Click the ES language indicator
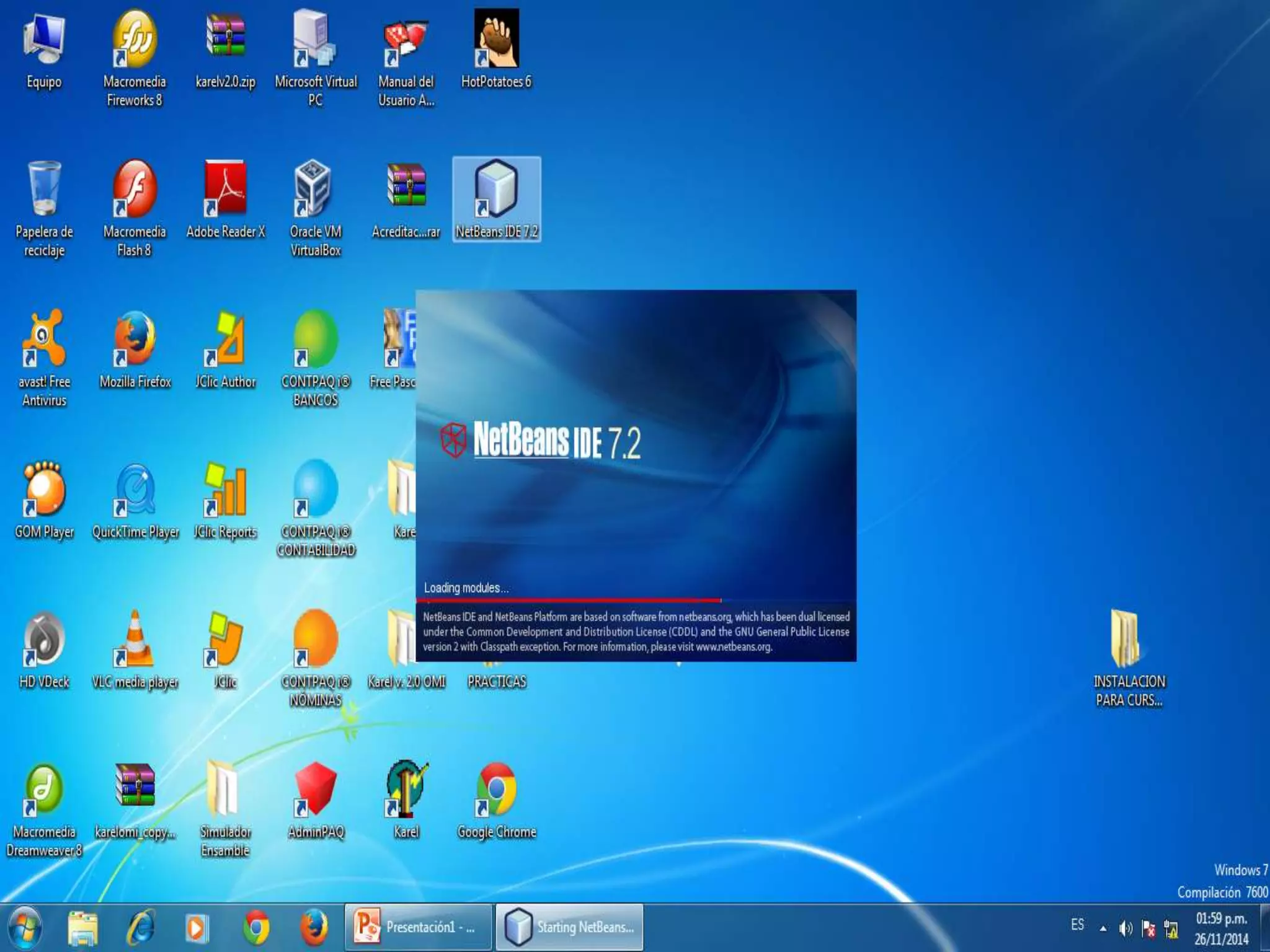This screenshot has height=952, width=1270. [1077, 925]
